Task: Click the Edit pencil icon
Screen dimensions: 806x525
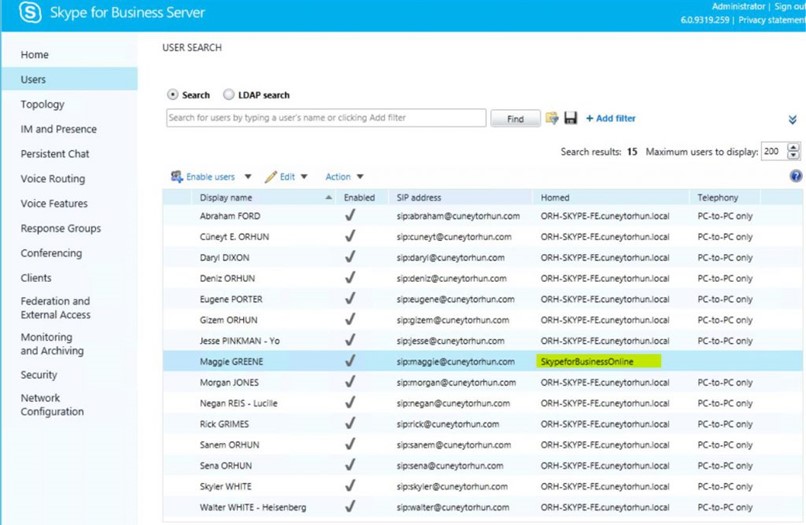Action: click(x=271, y=177)
